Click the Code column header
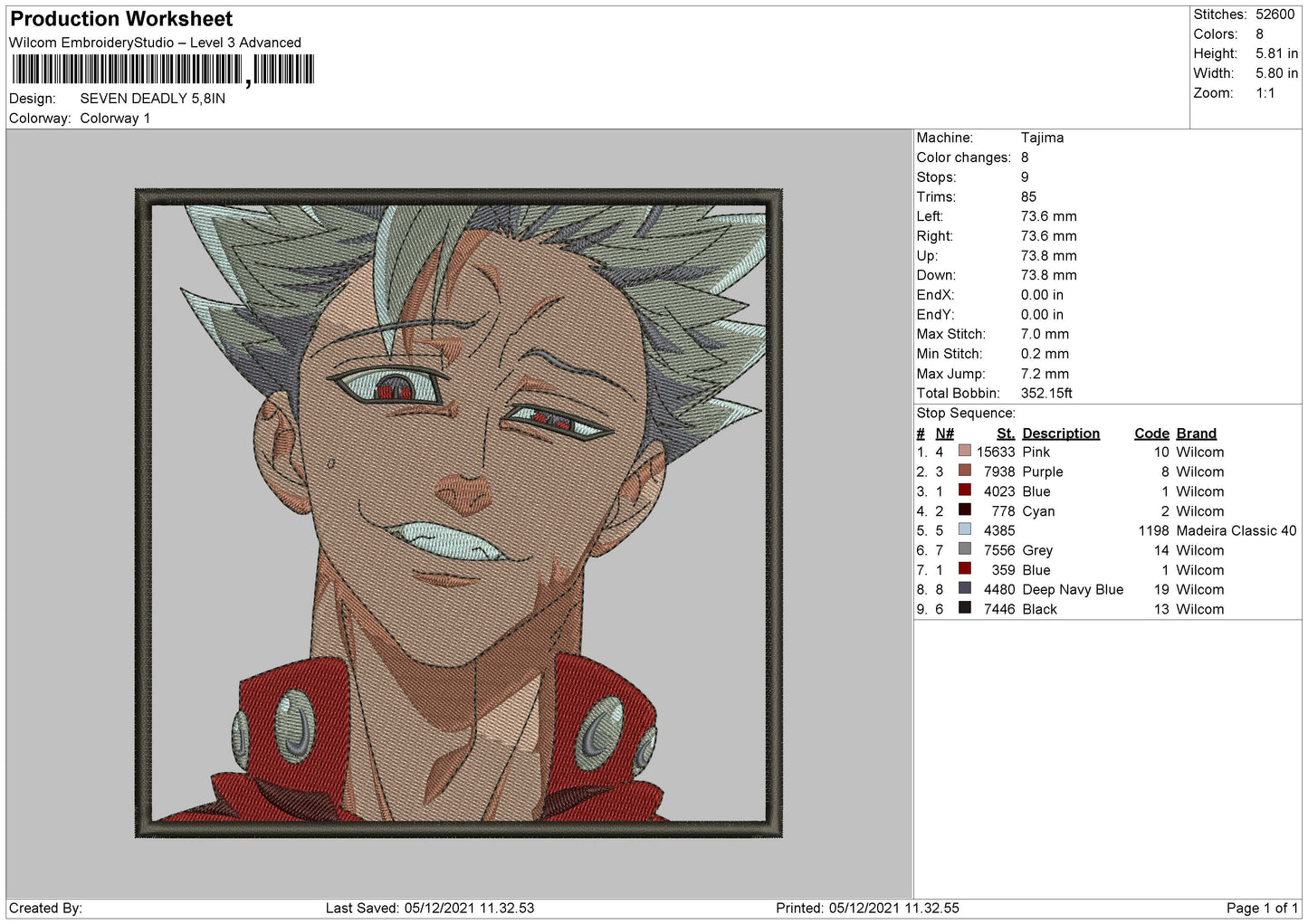1308x924 pixels. tap(1151, 433)
